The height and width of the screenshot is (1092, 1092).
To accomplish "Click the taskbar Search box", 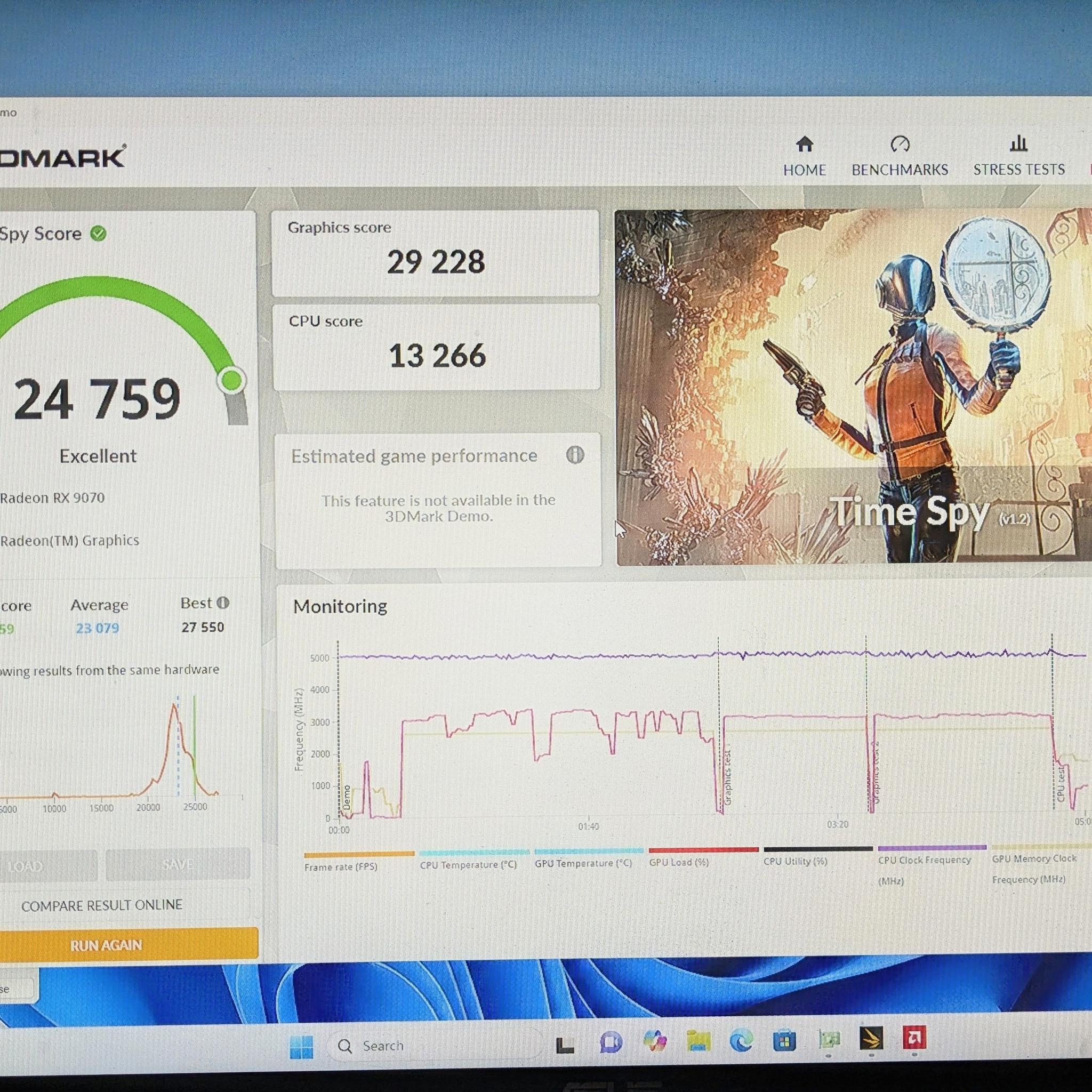I will (434, 1046).
